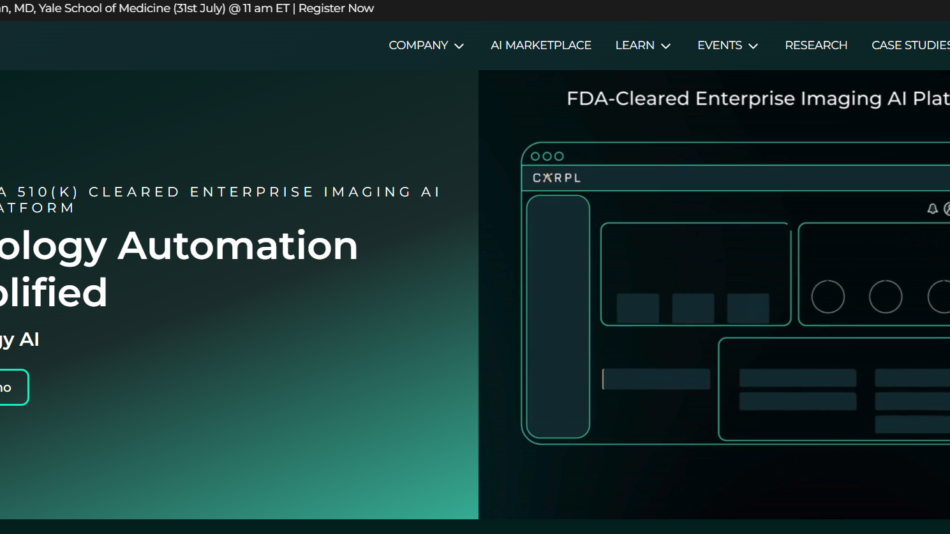The height and width of the screenshot is (534, 950).
Task: Click the user profile icon beside the bell
Action: 946,209
